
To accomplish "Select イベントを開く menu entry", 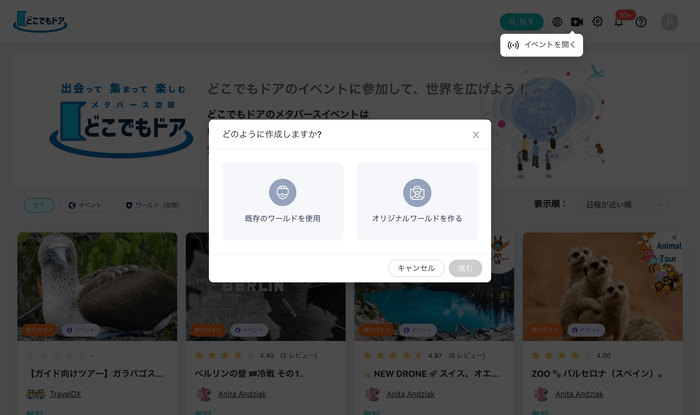I will point(542,45).
